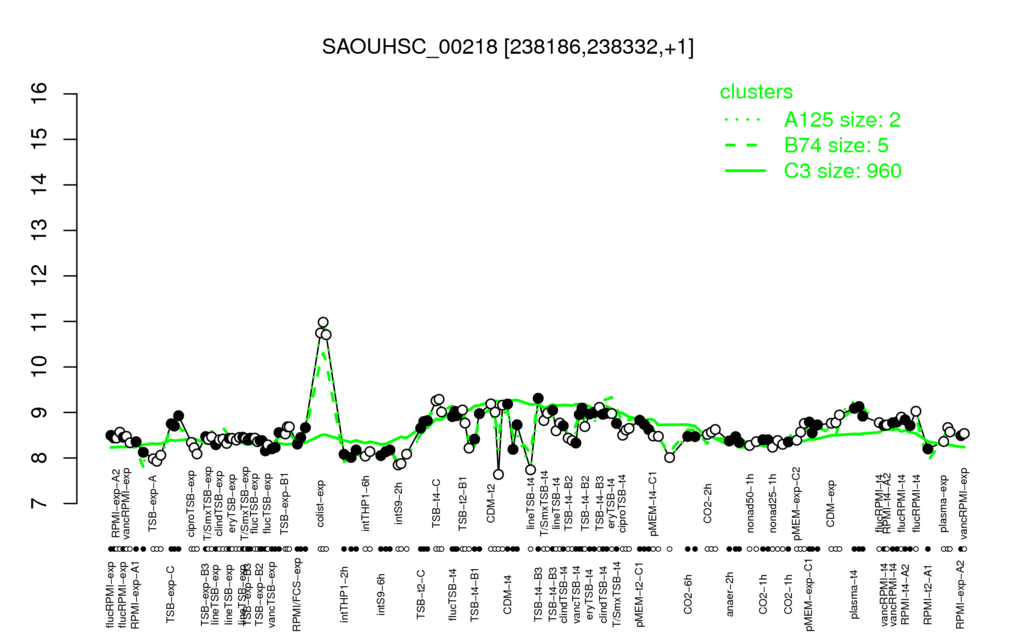Click the 'intS9-2h' x-axis label

399,504
